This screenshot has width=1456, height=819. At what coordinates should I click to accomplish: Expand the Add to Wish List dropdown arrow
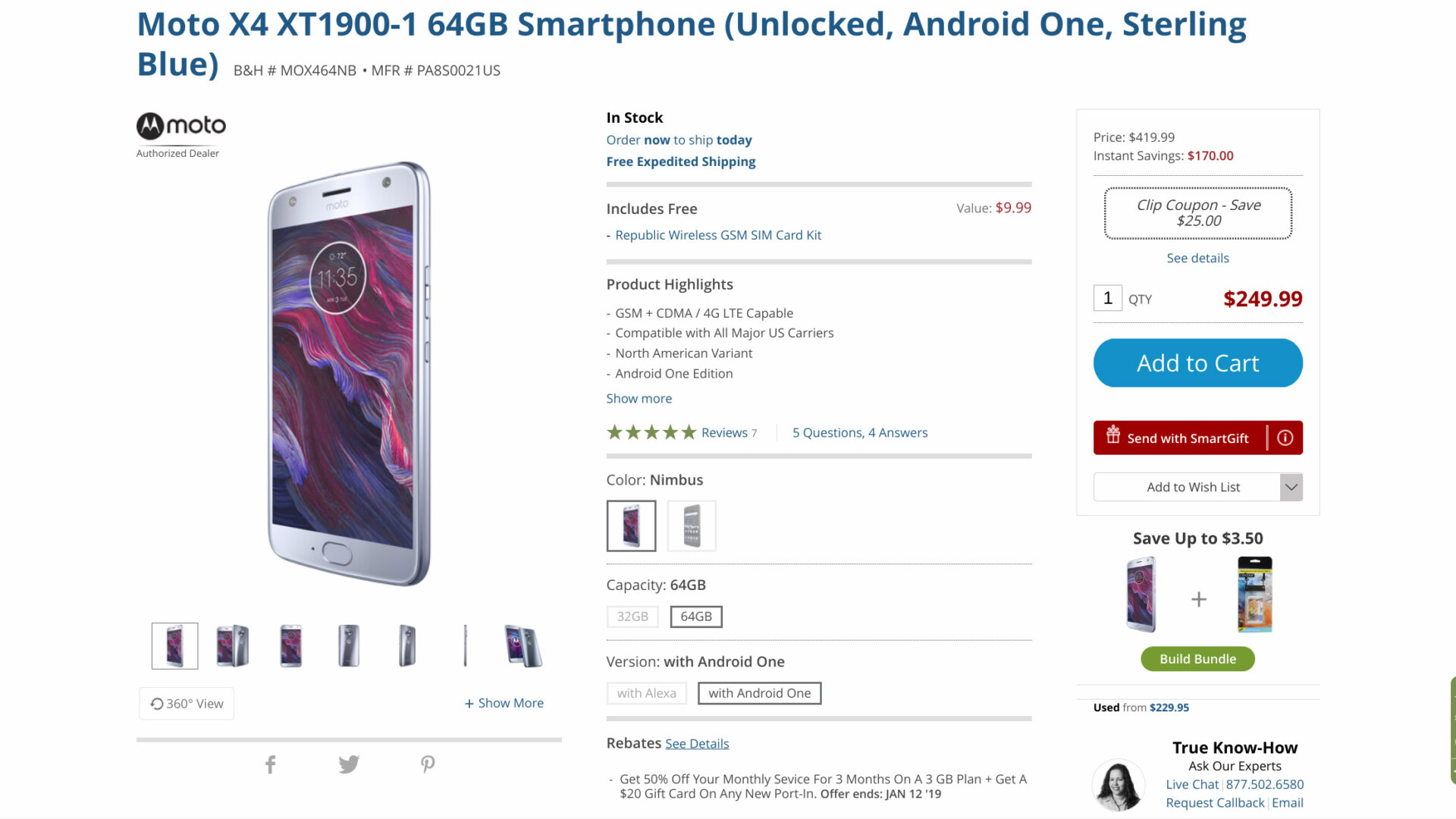(1291, 487)
